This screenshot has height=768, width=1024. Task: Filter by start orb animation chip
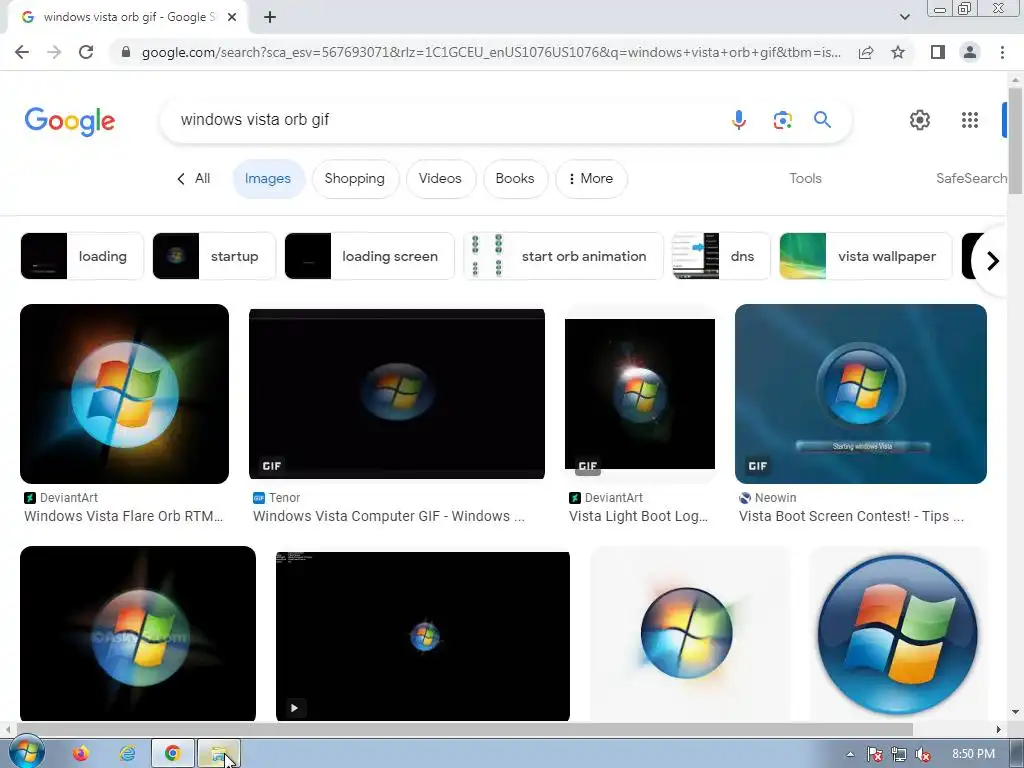(564, 256)
